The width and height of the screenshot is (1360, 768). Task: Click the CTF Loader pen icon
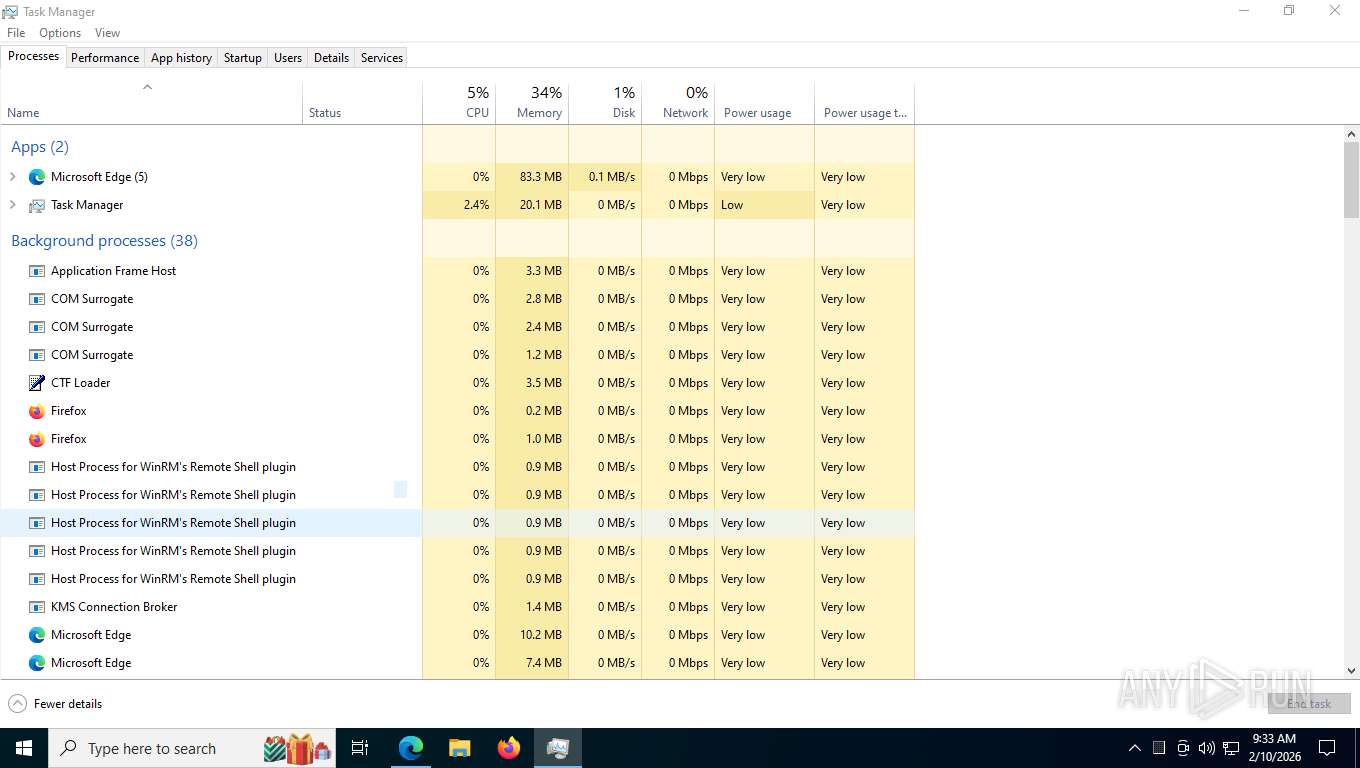(37, 383)
